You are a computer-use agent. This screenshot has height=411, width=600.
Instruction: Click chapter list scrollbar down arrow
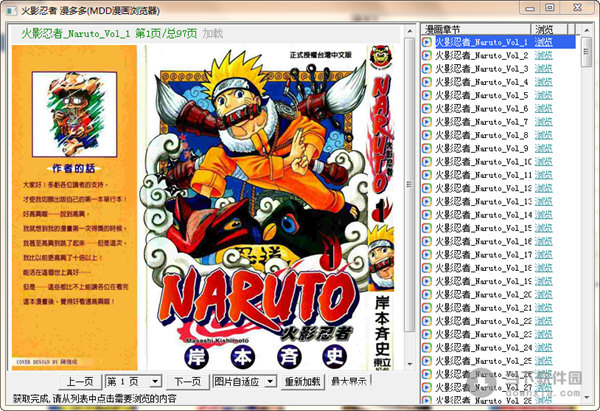pyautogui.click(x=587, y=398)
